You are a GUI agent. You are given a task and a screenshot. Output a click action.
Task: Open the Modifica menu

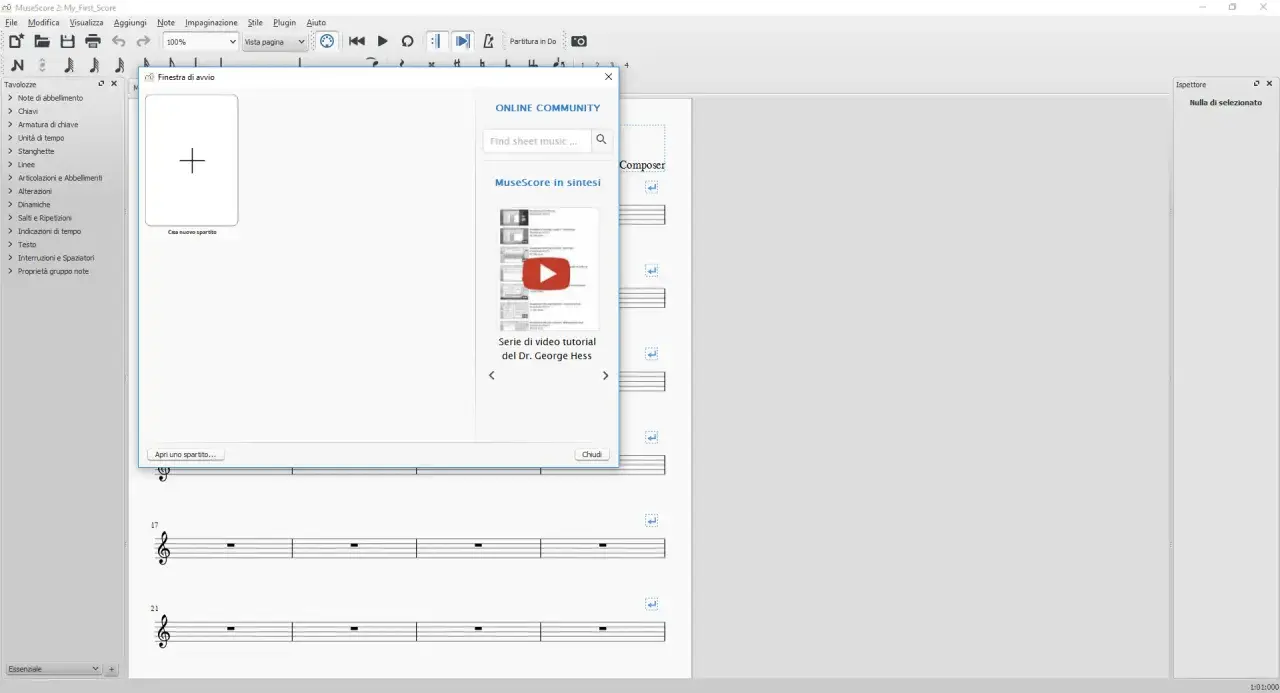[44, 22]
